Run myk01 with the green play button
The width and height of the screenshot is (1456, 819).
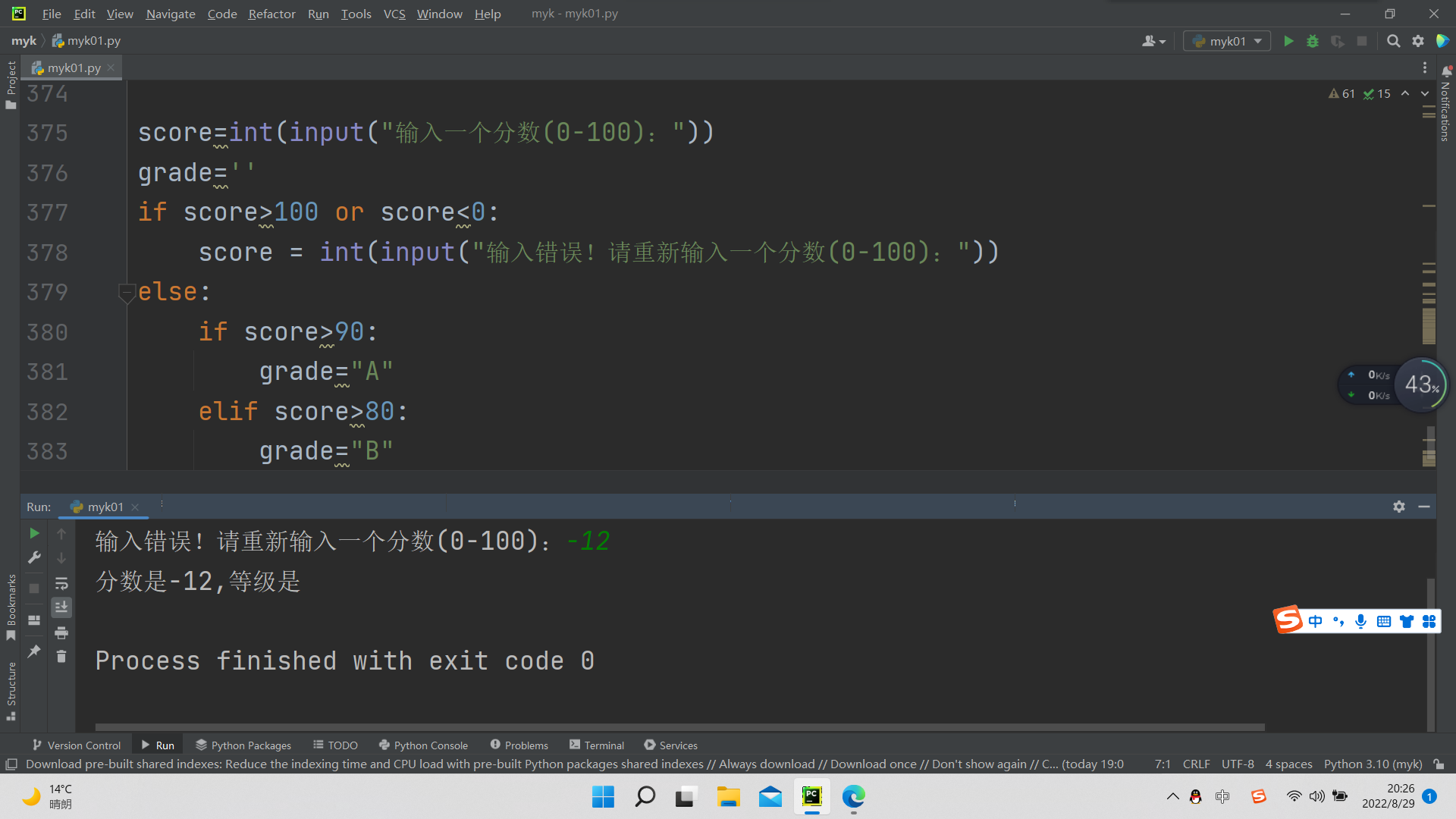point(1288,41)
